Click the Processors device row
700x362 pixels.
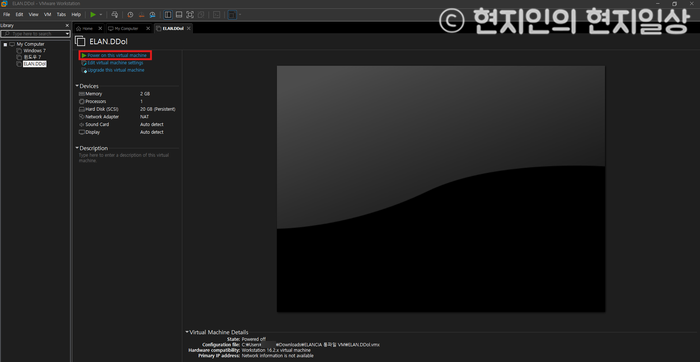pyautogui.click(x=128, y=102)
